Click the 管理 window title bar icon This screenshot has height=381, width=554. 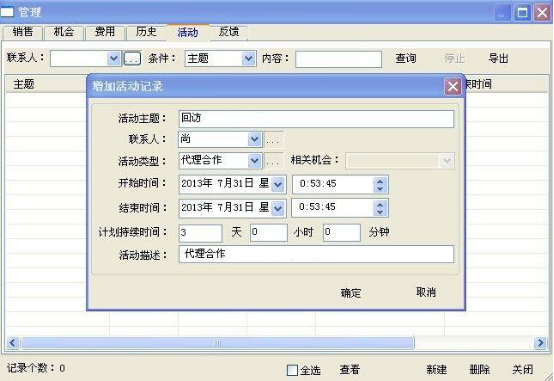click(x=7, y=12)
